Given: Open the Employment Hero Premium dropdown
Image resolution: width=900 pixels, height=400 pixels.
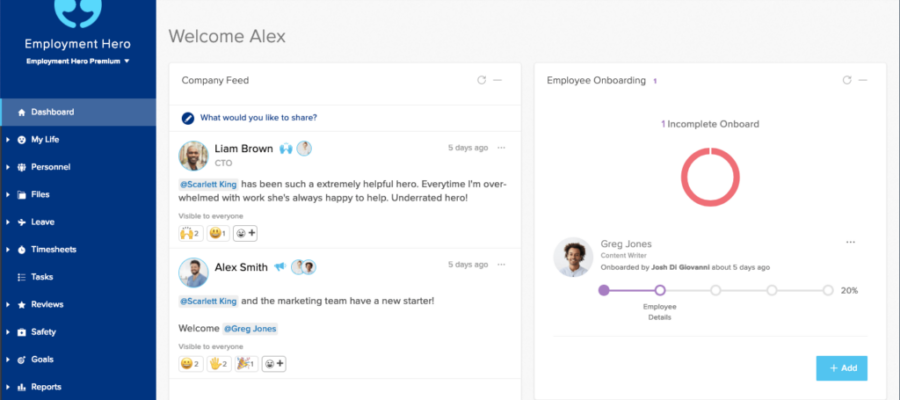Looking at the screenshot, I should [x=77, y=61].
